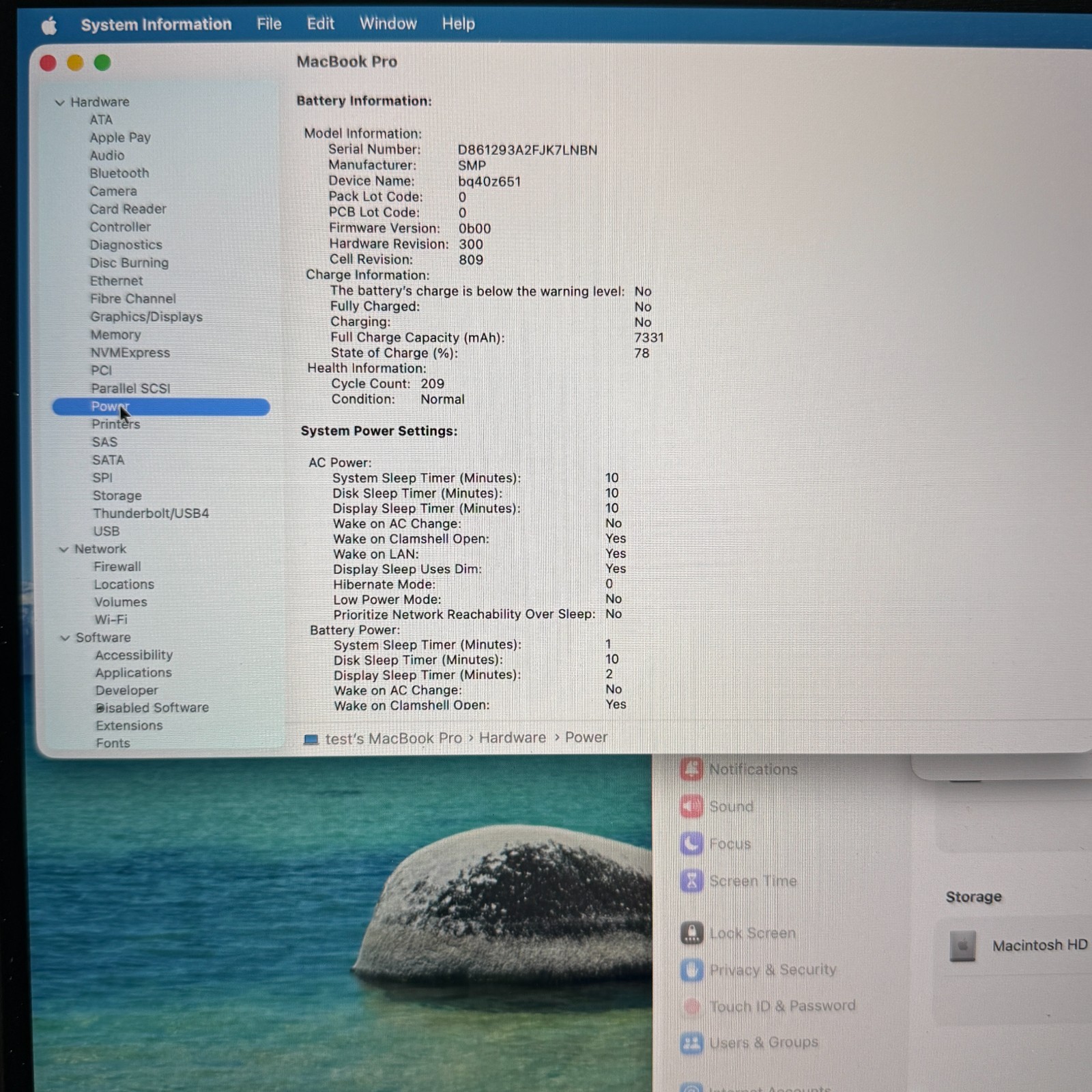Open the Apple menu
The image size is (1092, 1092).
tap(49, 26)
